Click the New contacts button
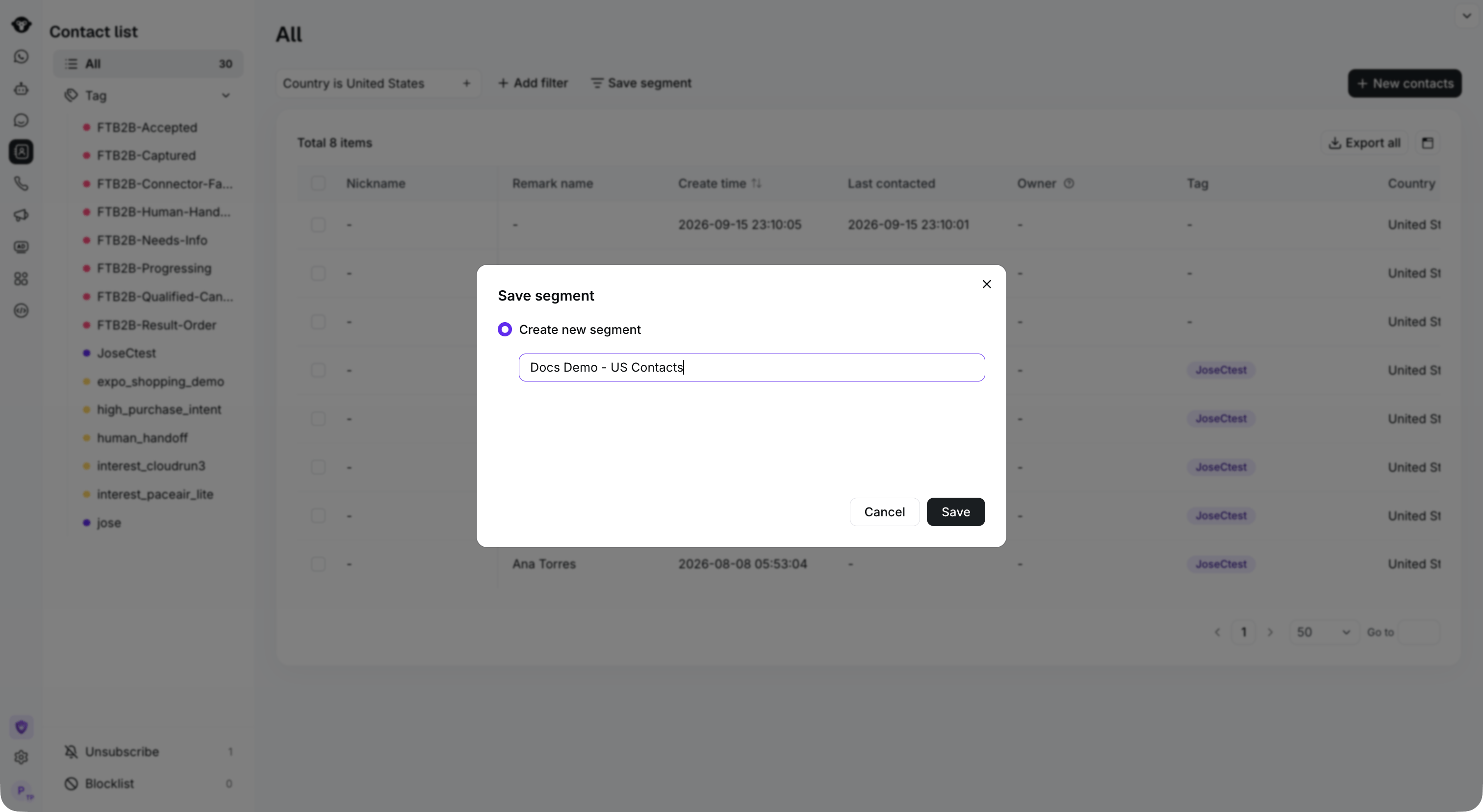The height and width of the screenshot is (812, 1483). (x=1405, y=84)
